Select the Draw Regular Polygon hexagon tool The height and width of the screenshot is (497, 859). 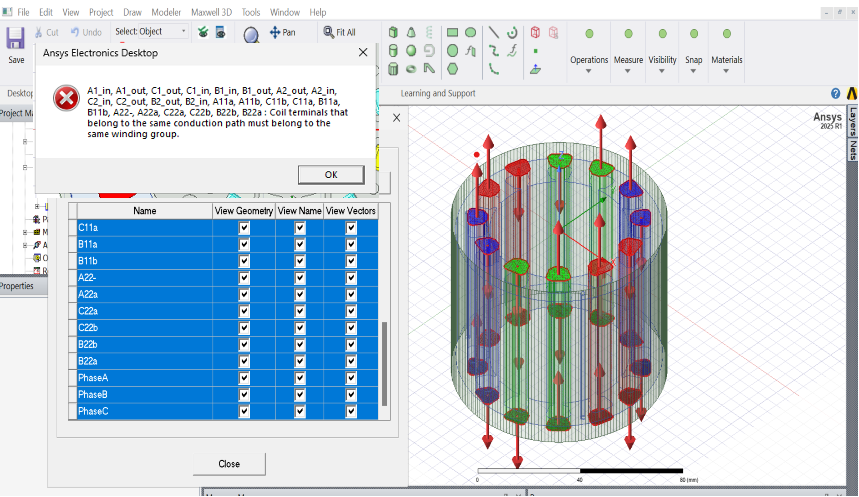tap(452, 69)
